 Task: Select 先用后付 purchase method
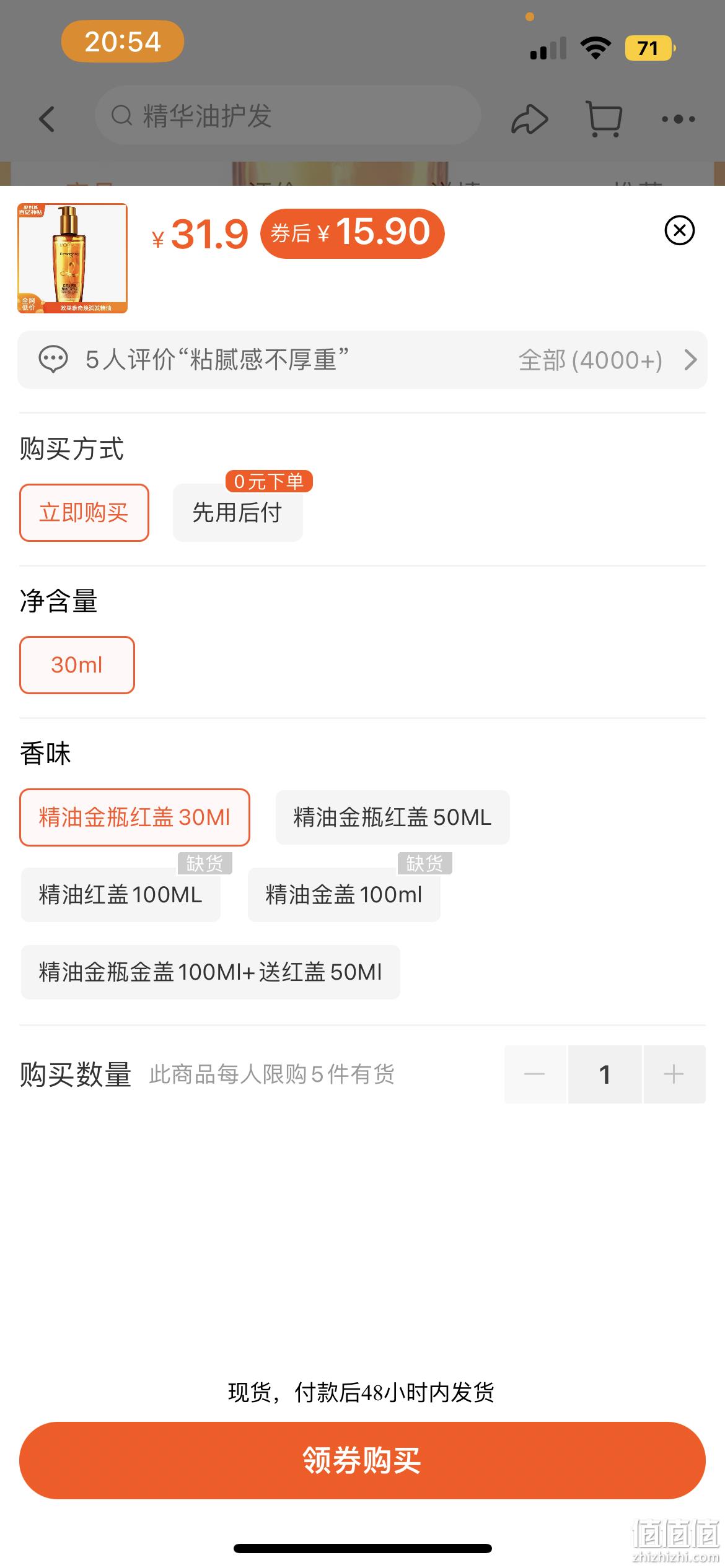238,513
